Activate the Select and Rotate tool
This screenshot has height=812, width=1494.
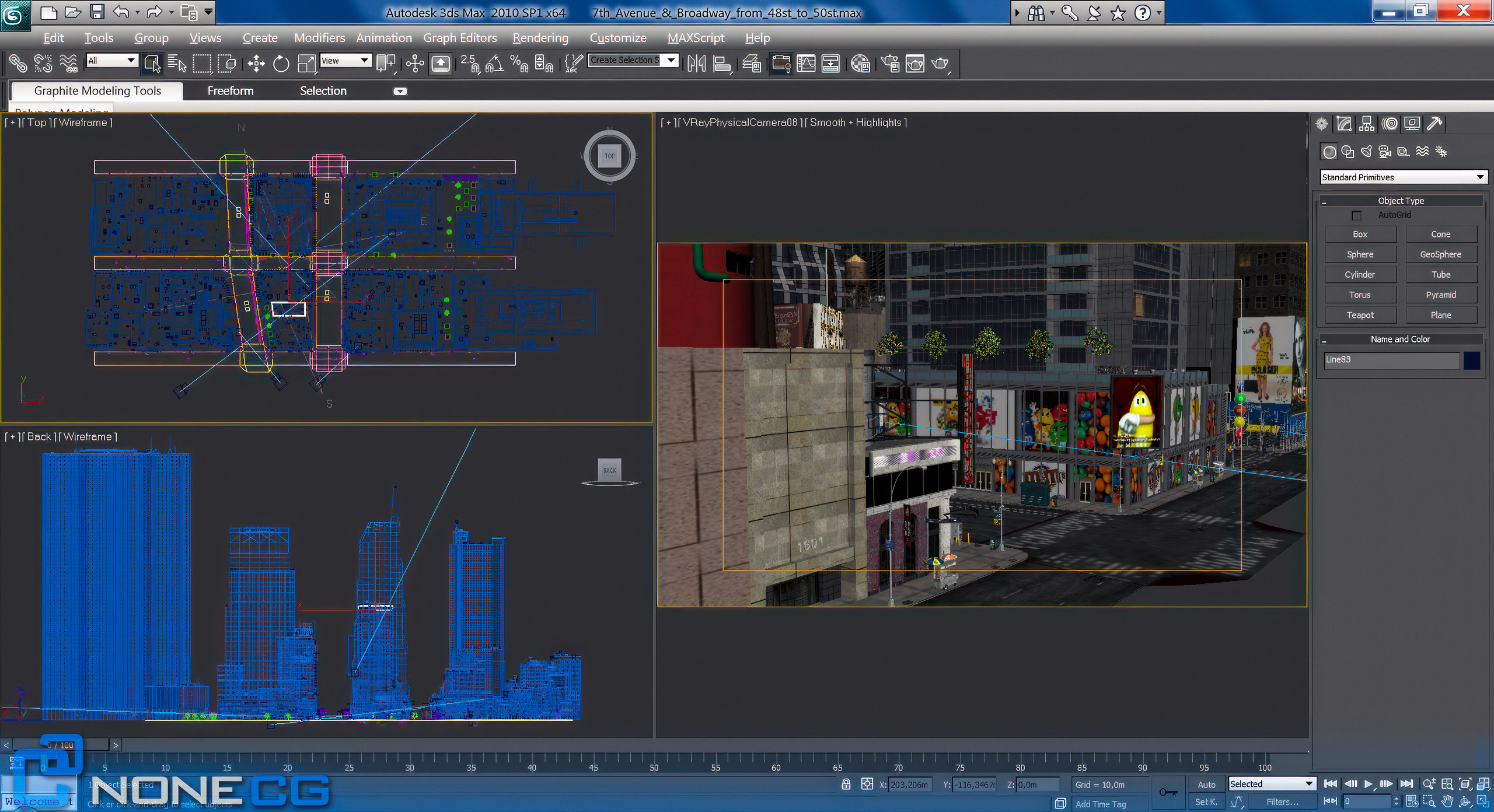pos(281,63)
